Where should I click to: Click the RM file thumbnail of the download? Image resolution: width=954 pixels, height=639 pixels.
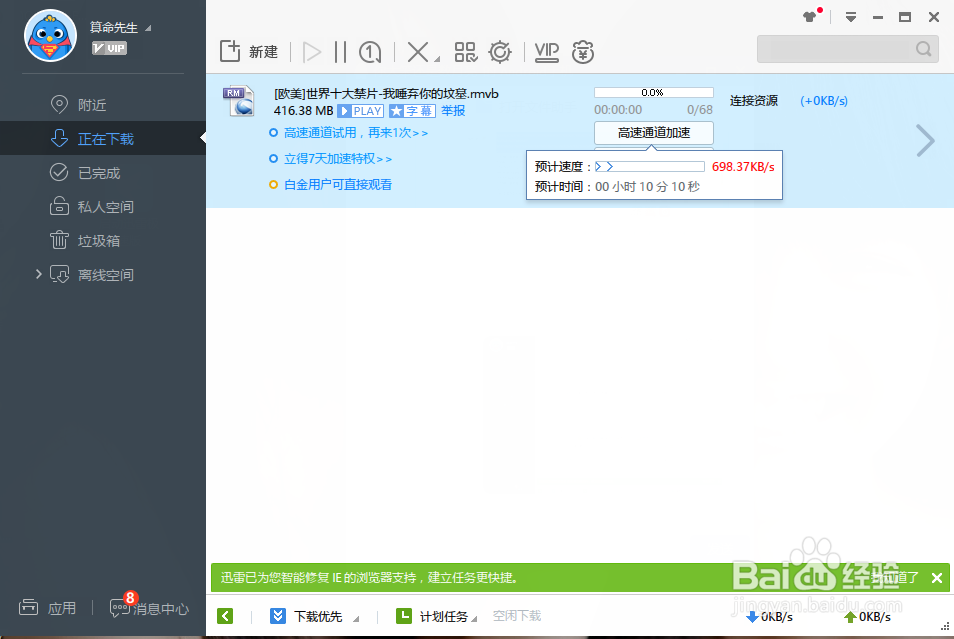(240, 101)
